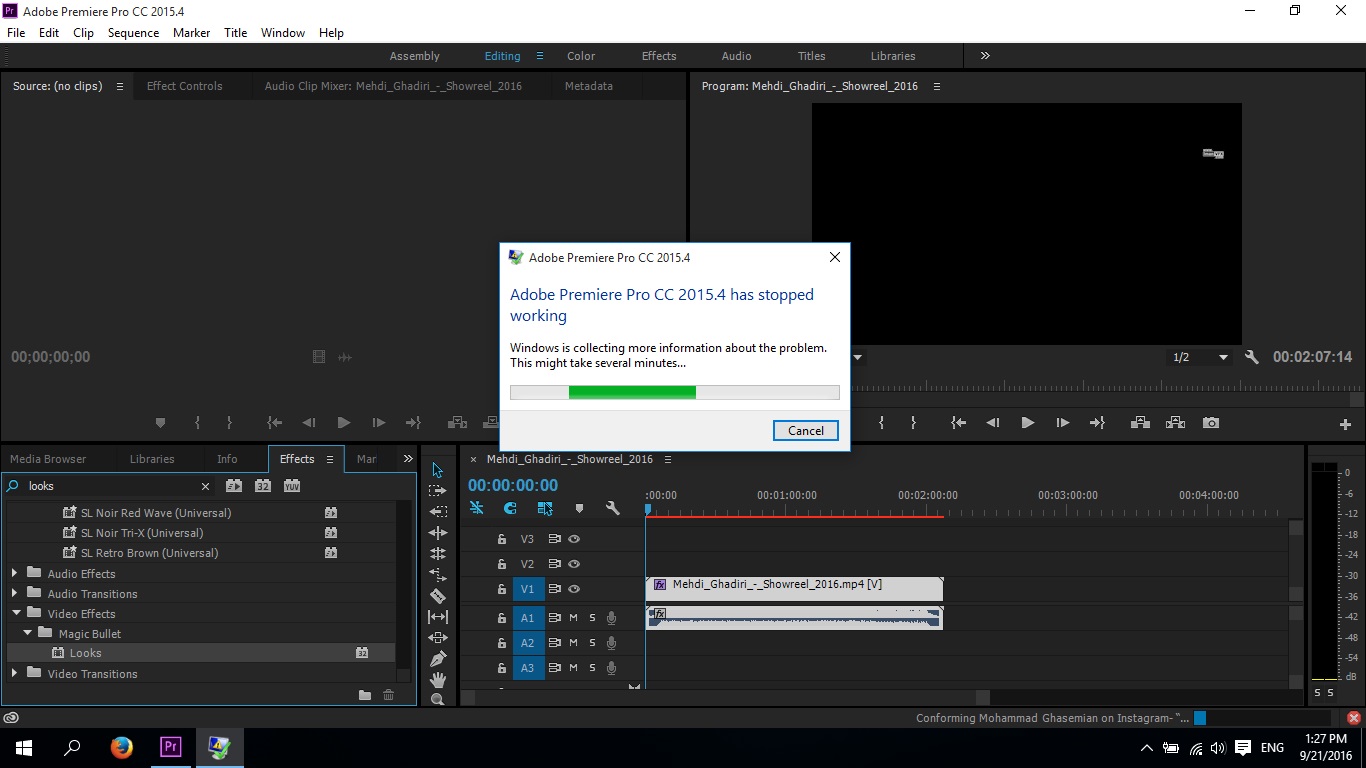Screen dimensions: 1366x768
Task: Click the timeline timecode 00:00:00:00
Action: point(513,486)
